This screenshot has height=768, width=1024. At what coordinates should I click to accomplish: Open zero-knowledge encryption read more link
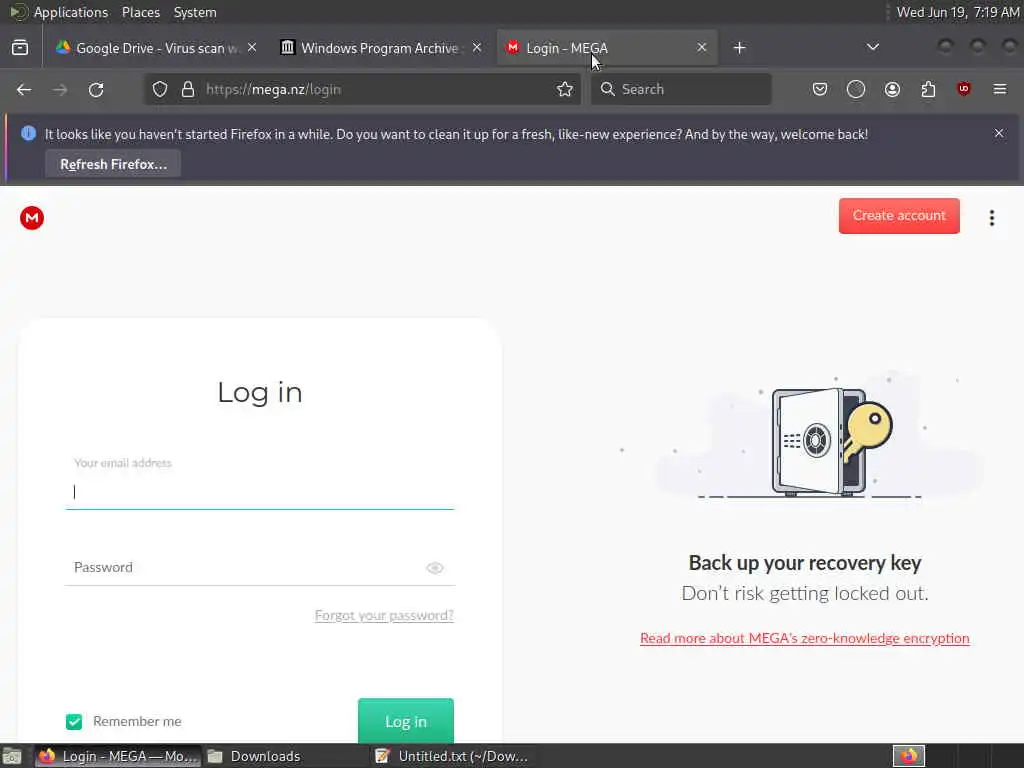[805, 638]
